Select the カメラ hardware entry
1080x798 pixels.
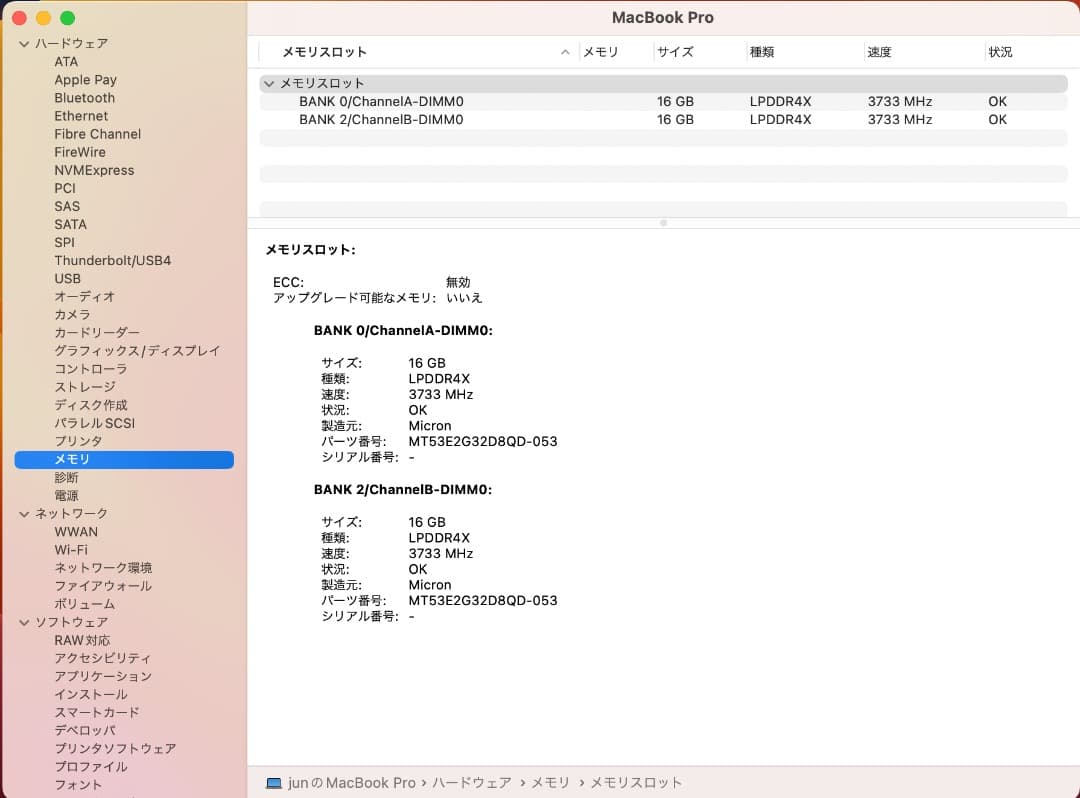(x=74, y=314)
